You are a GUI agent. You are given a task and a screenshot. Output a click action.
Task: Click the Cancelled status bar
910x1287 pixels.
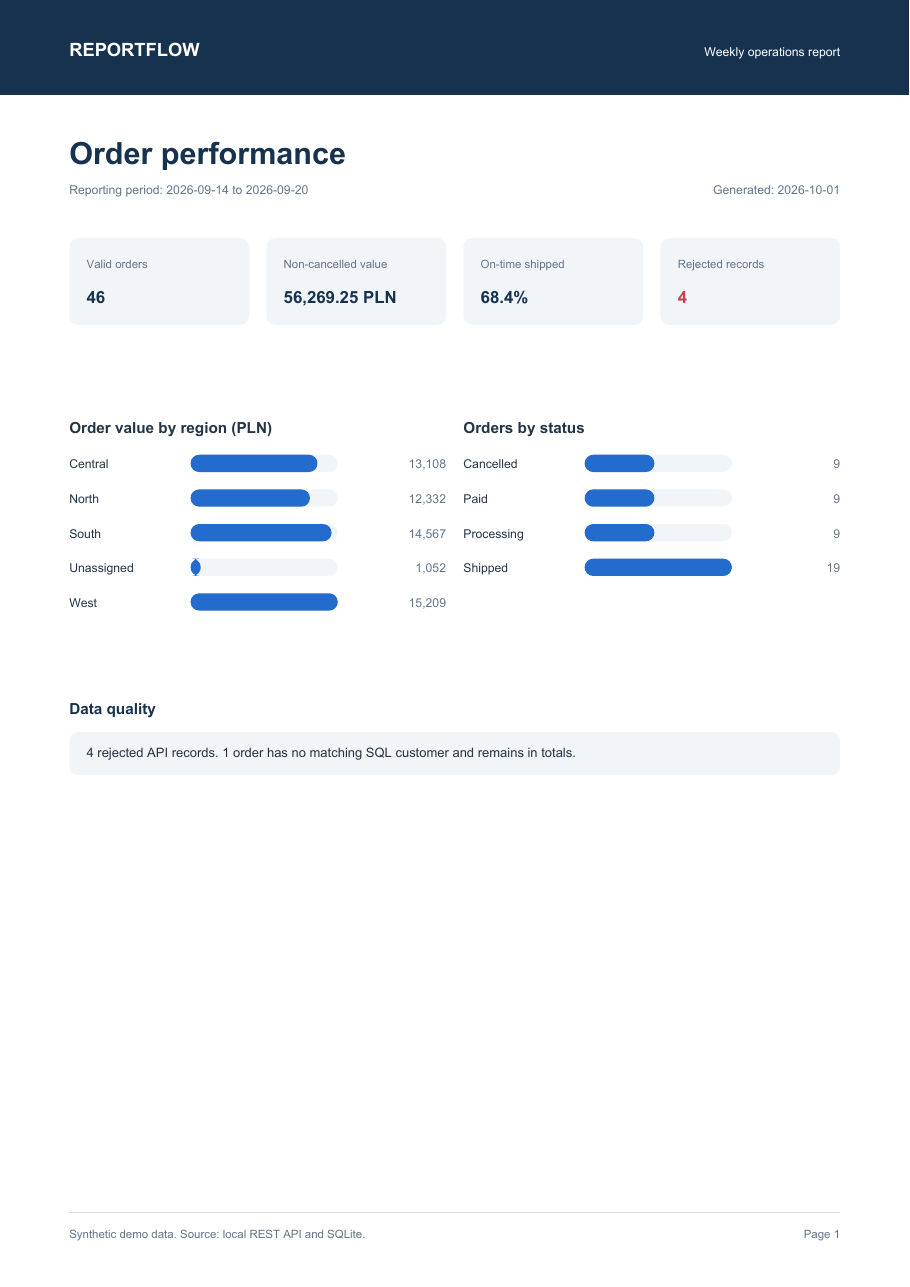point(619,464)
